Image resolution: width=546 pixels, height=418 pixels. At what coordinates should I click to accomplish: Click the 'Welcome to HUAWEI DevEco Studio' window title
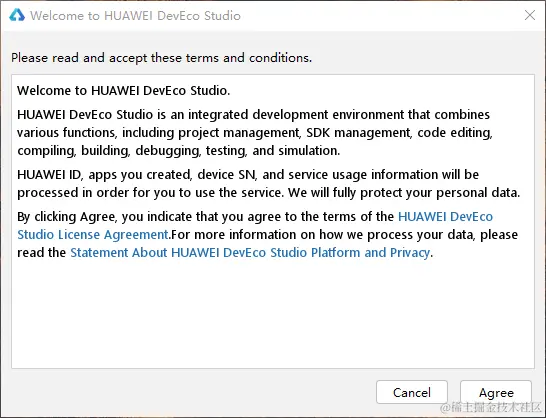(135, 16)
